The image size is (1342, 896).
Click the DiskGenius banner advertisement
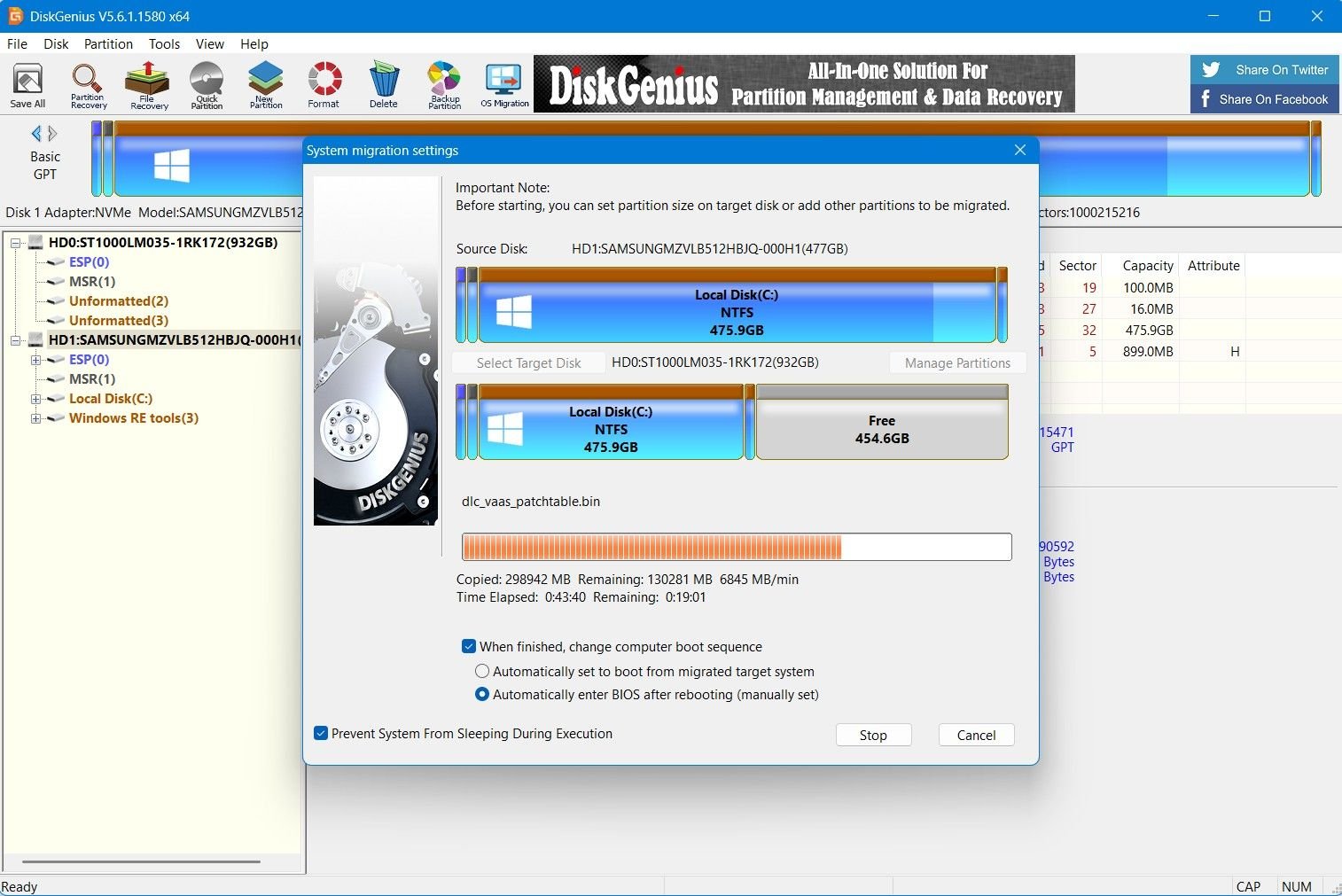click(x=804, y=84)
